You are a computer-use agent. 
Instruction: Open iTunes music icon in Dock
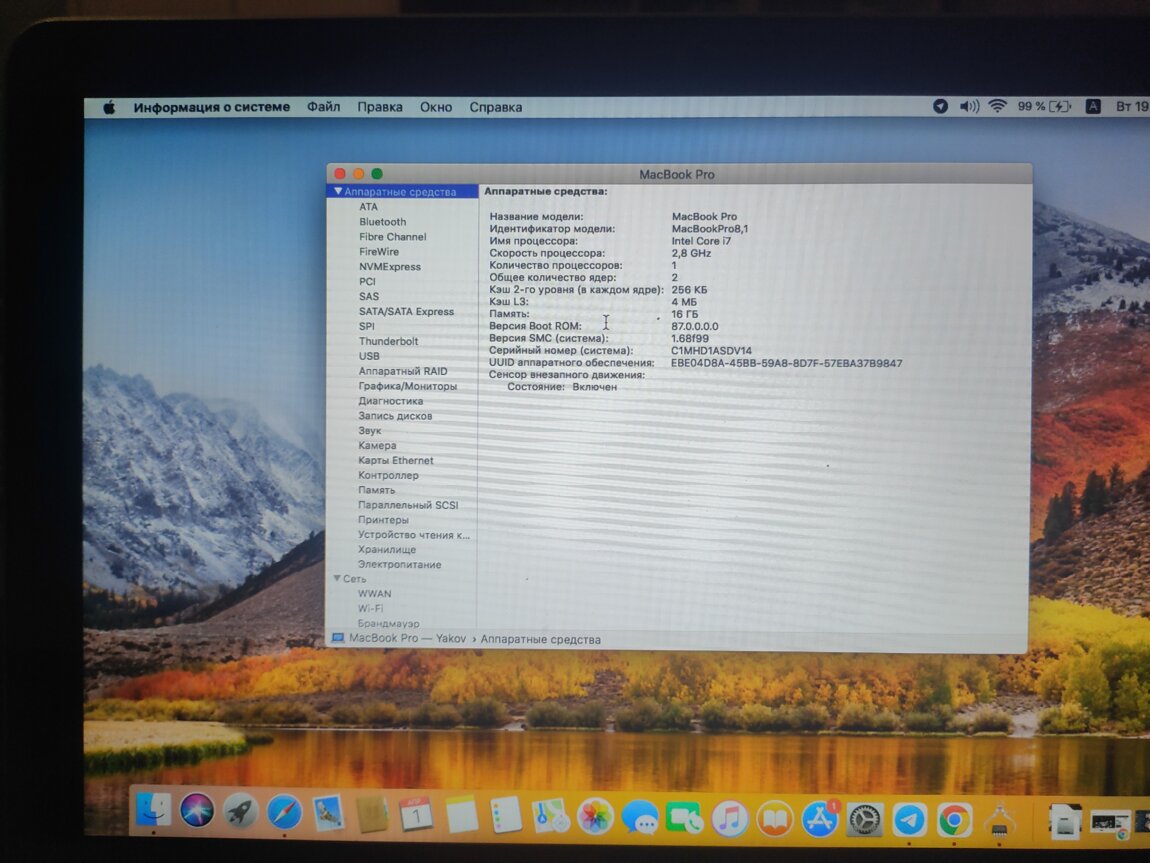pyautogui.click(x=729, y=819)
